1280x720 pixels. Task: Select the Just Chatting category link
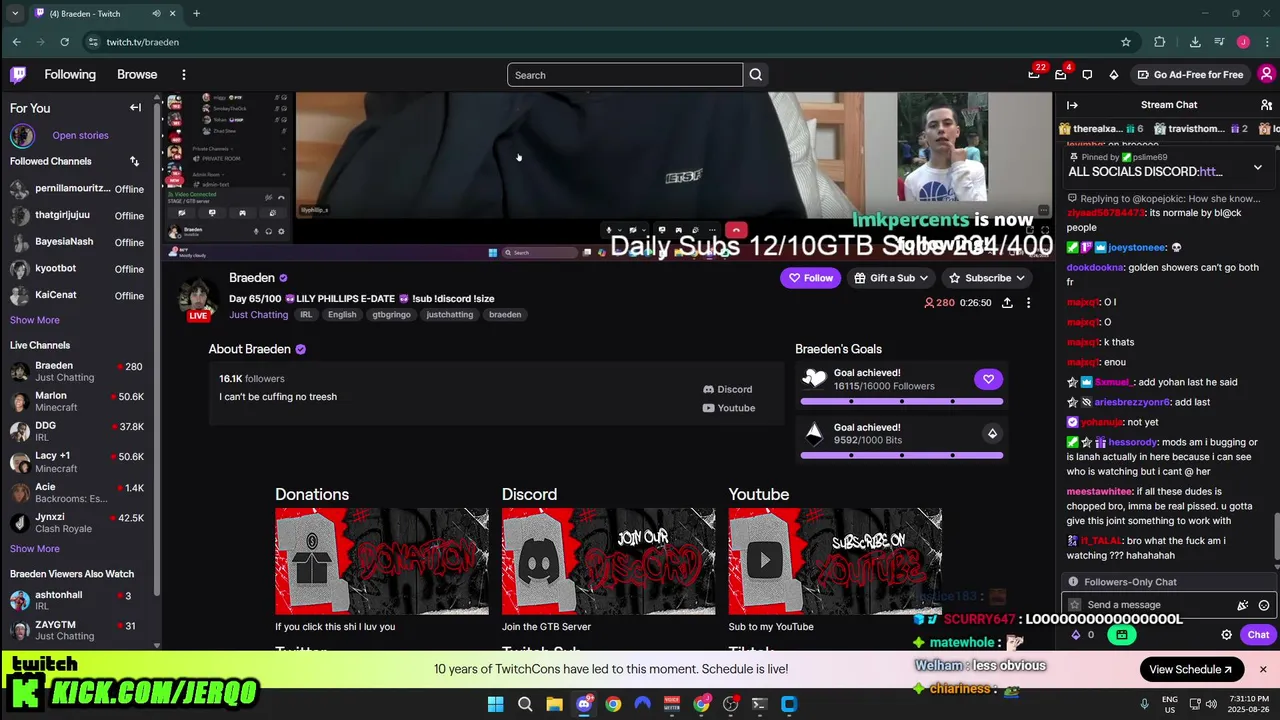tap(258, 315)
